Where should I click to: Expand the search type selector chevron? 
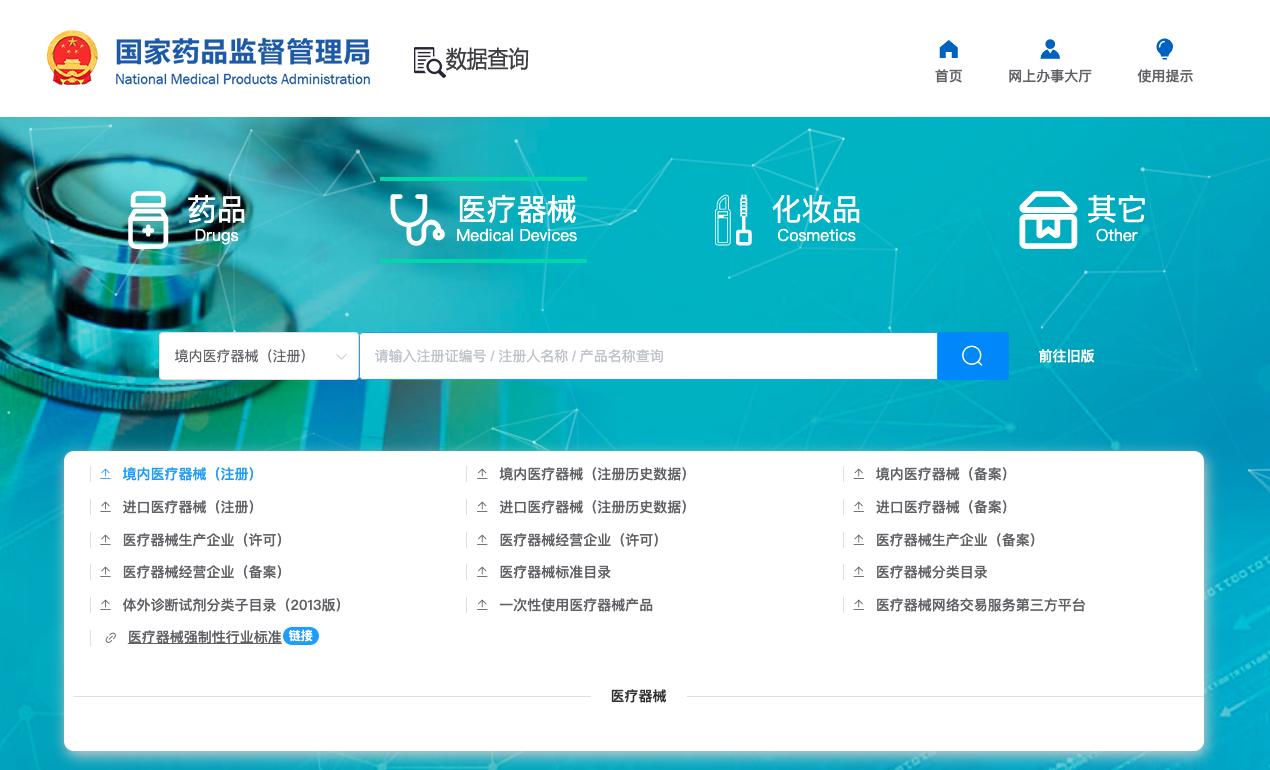pyautogui.click(x=341, y=356)
